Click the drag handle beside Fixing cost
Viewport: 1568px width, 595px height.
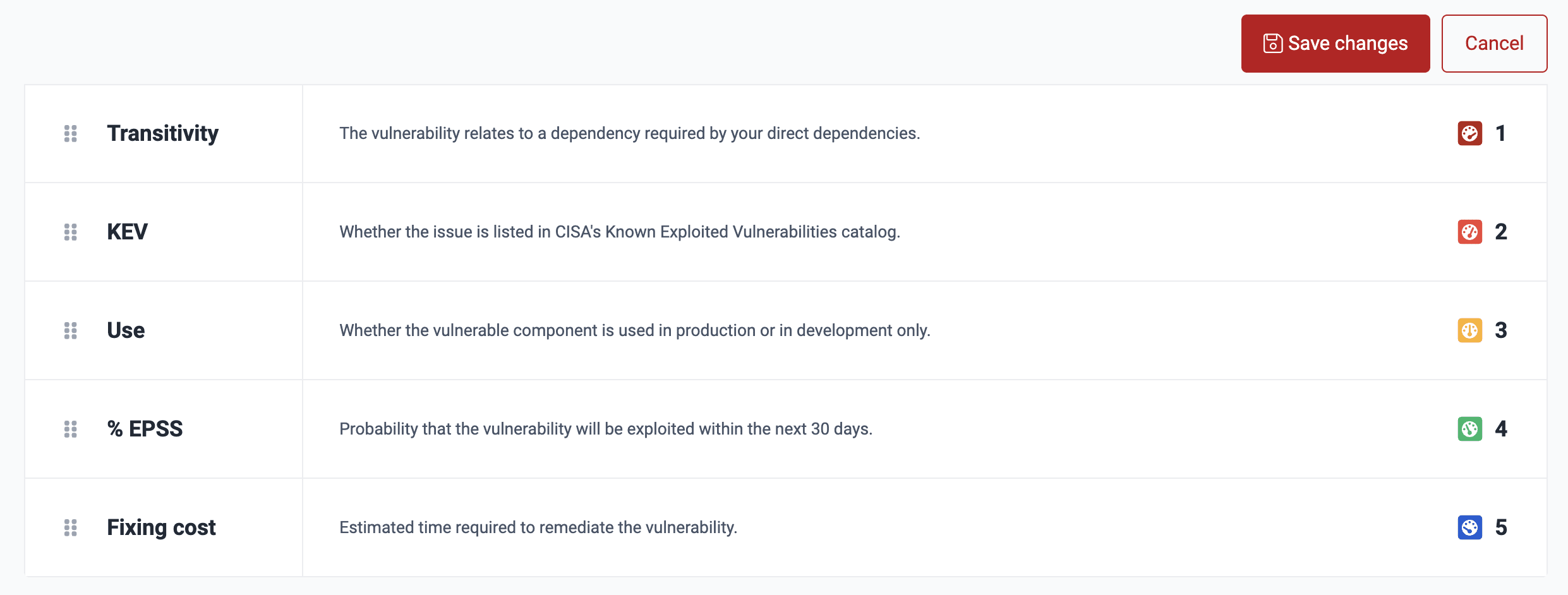point(70,527)
